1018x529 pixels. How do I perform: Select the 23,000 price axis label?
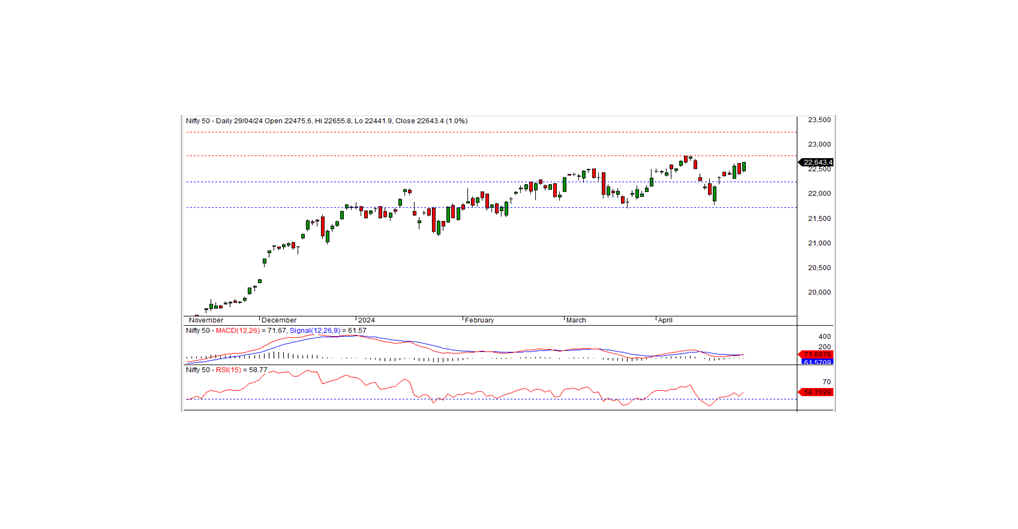click(x=819, y=144)
